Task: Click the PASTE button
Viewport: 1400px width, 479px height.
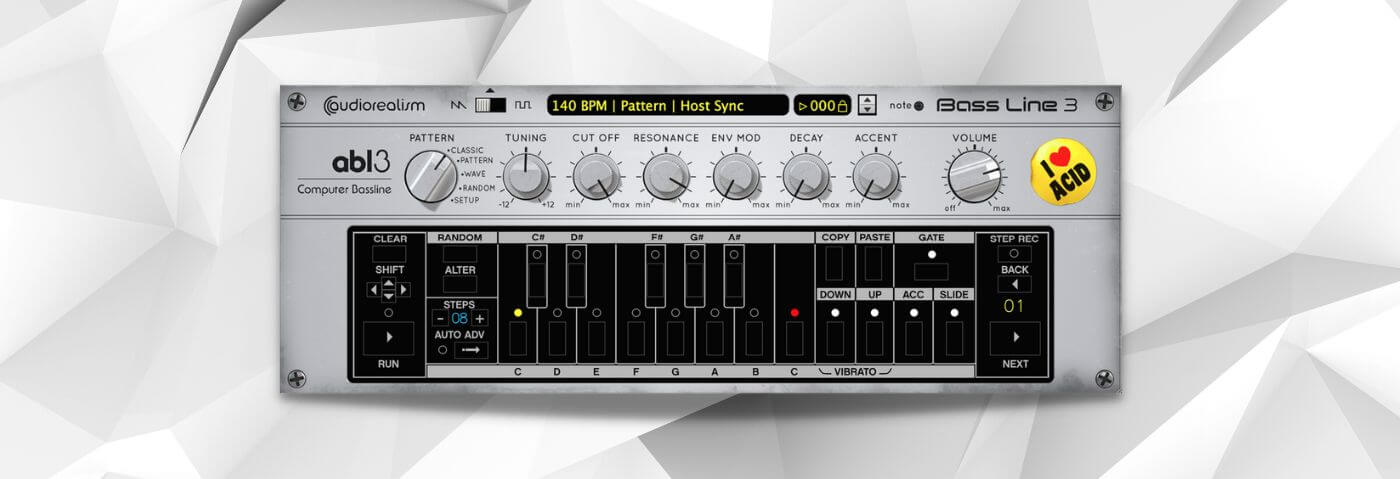Action: (x=874, y=262)
